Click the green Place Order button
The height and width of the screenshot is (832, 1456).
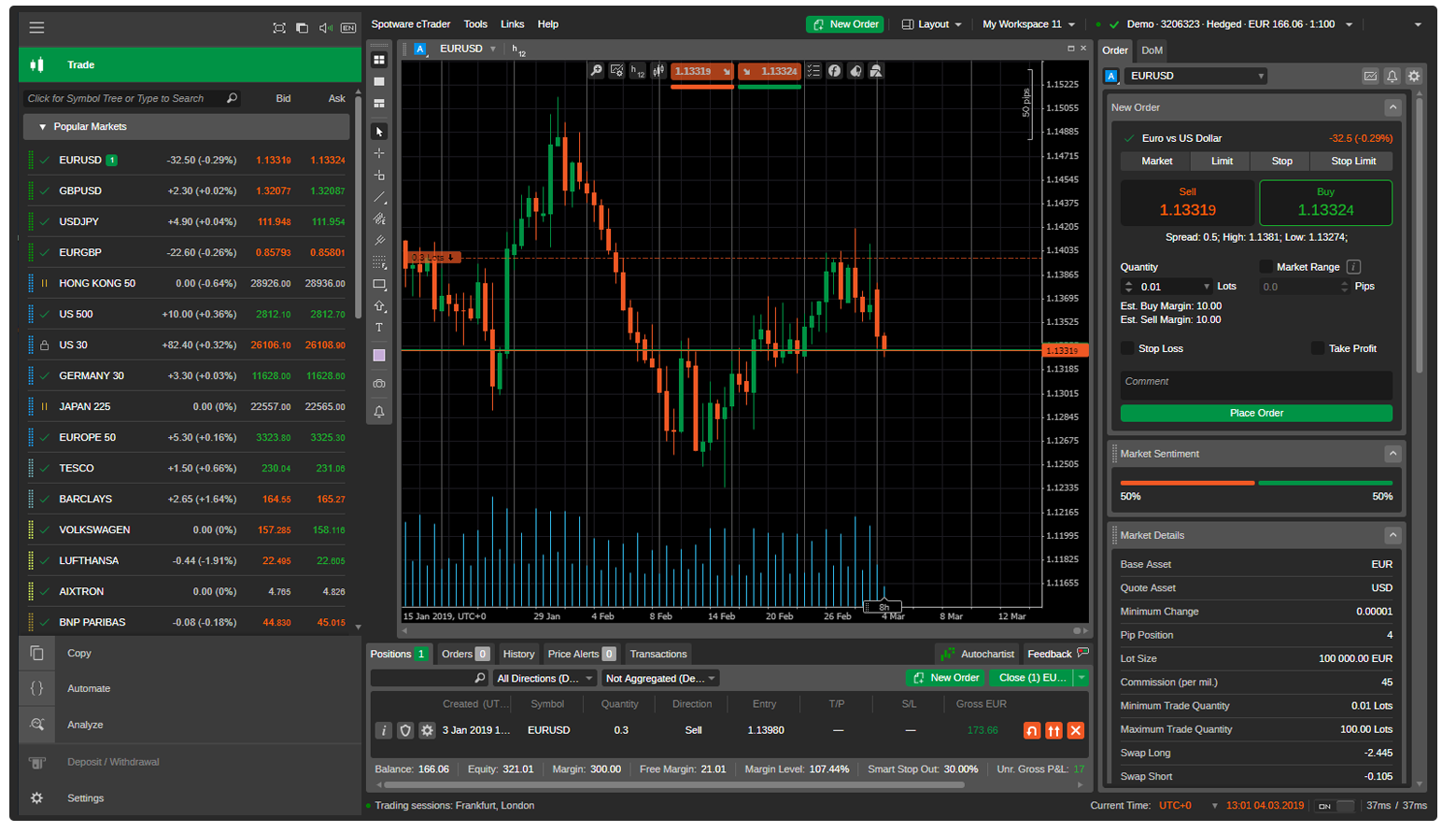[1256, 413]
